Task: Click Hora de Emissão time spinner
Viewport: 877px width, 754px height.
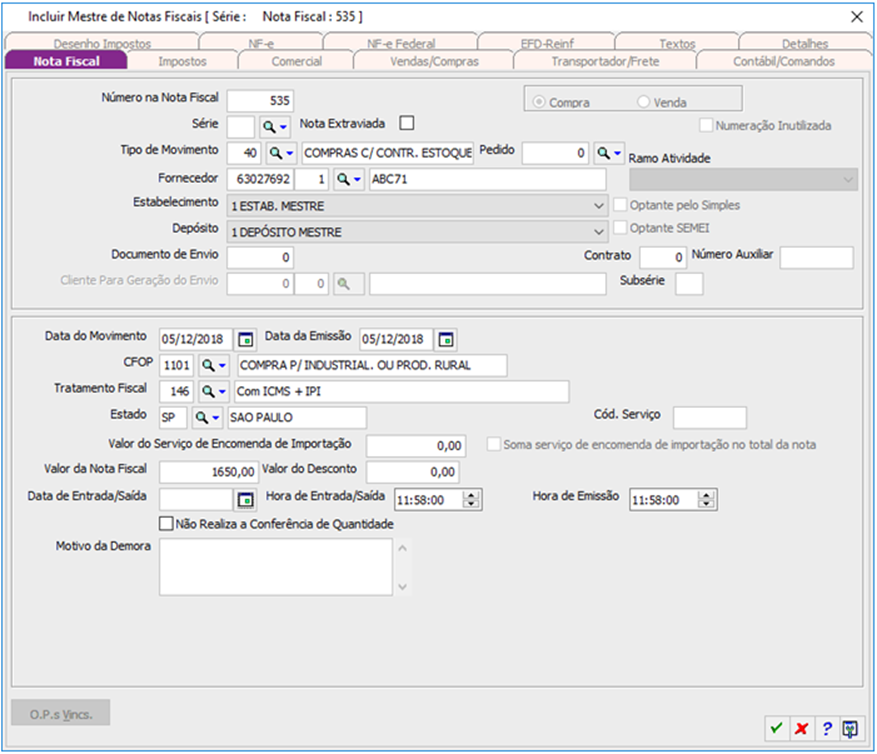Action: (x=706, y=499)
